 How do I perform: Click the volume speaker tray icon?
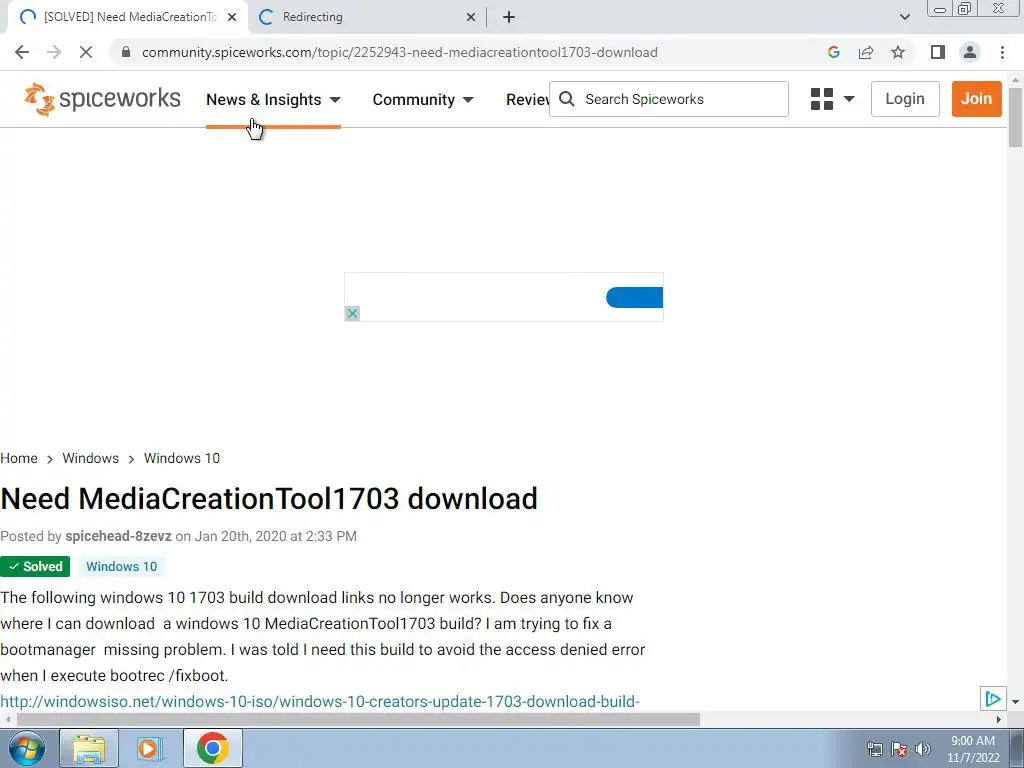pos(923,749)
